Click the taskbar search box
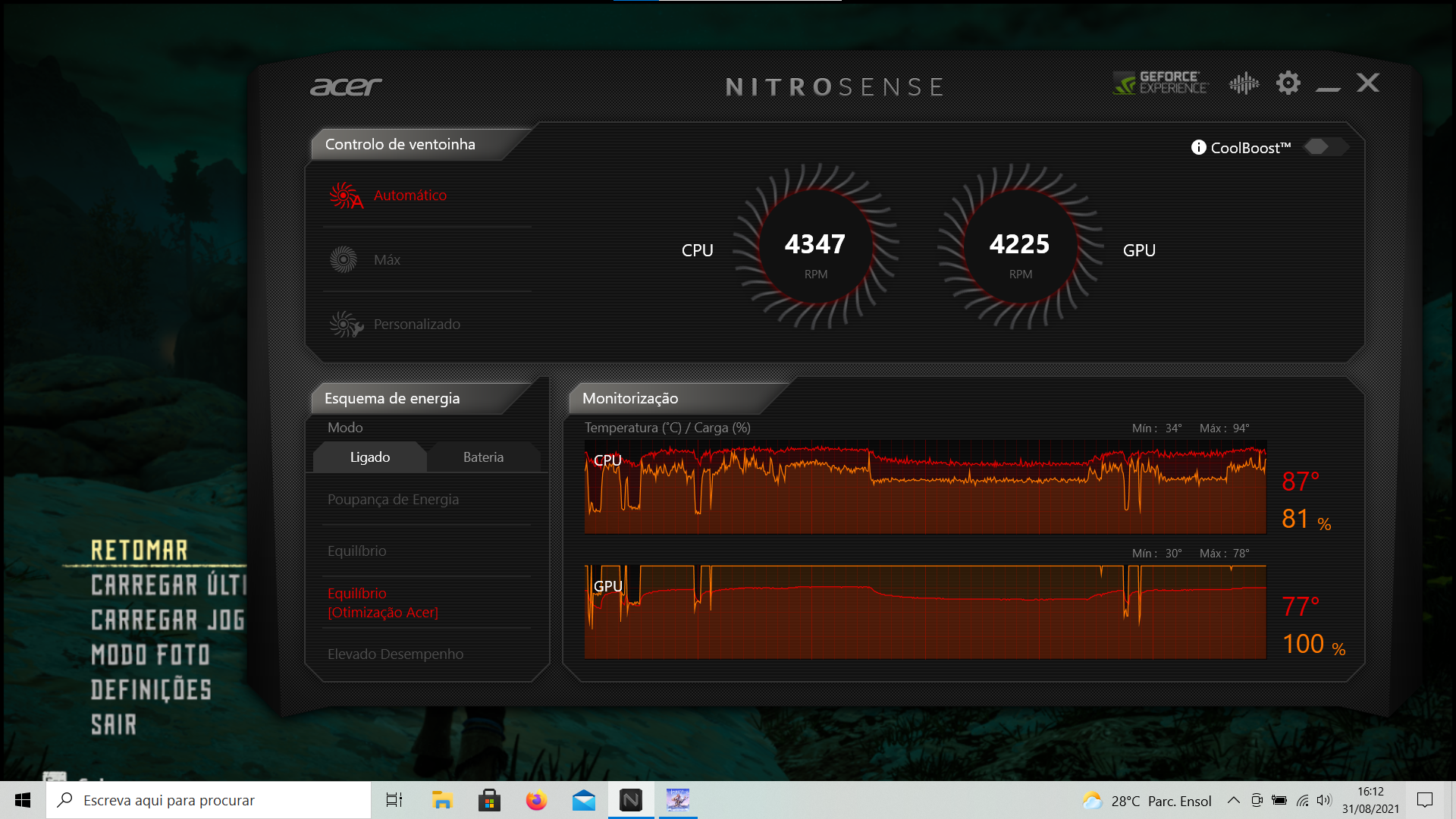This screenshot has height=819, width=1456. (209, 800)
